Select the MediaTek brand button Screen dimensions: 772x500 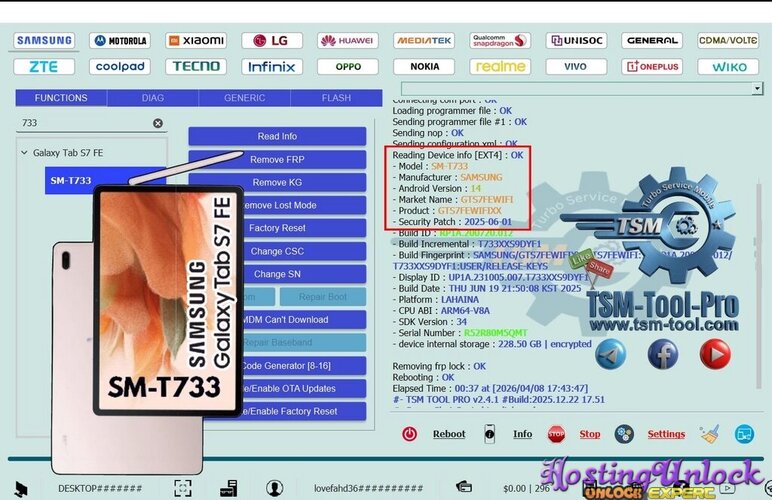pos(424,40)
